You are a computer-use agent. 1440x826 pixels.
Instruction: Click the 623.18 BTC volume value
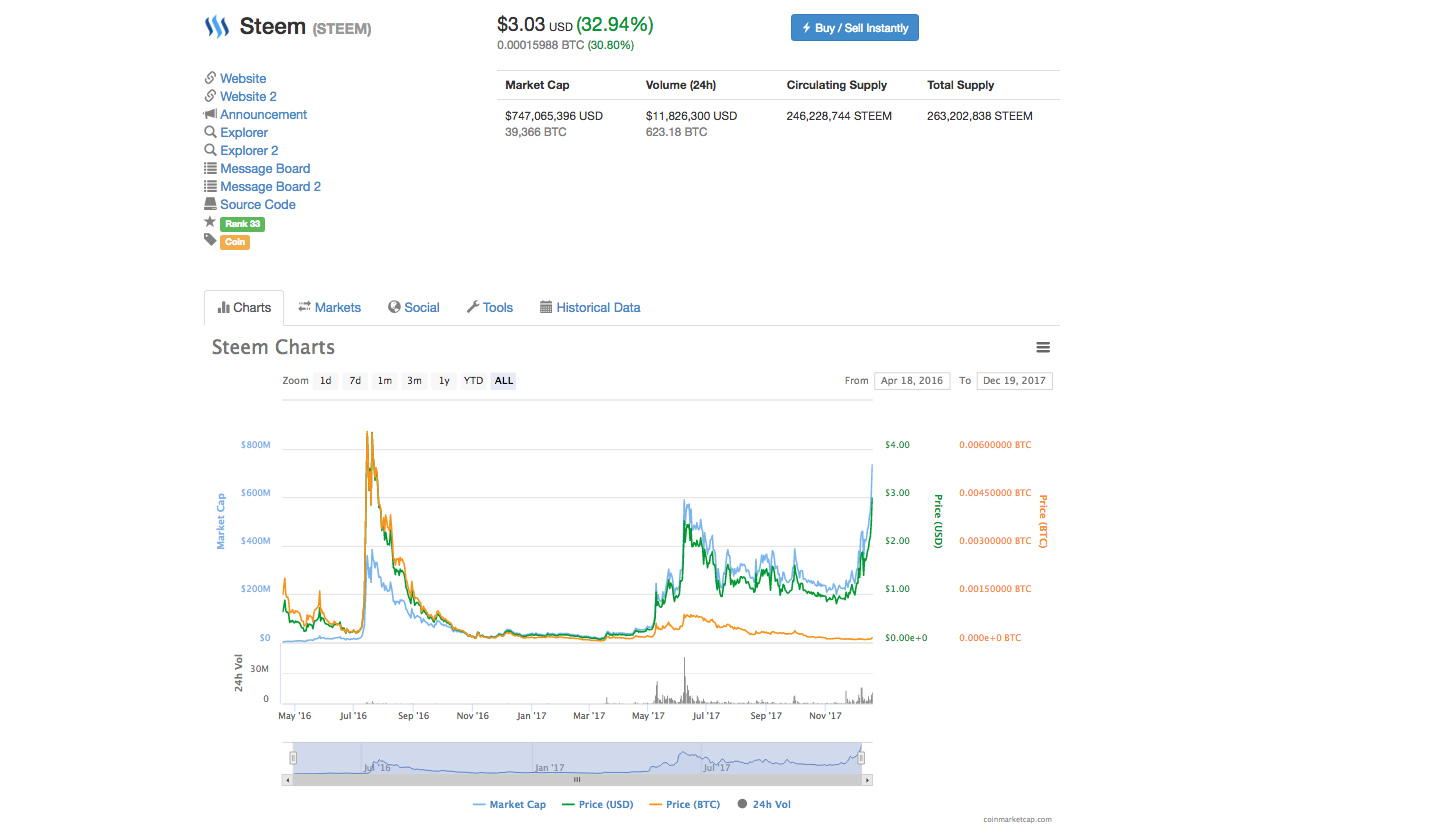point(677,132)
